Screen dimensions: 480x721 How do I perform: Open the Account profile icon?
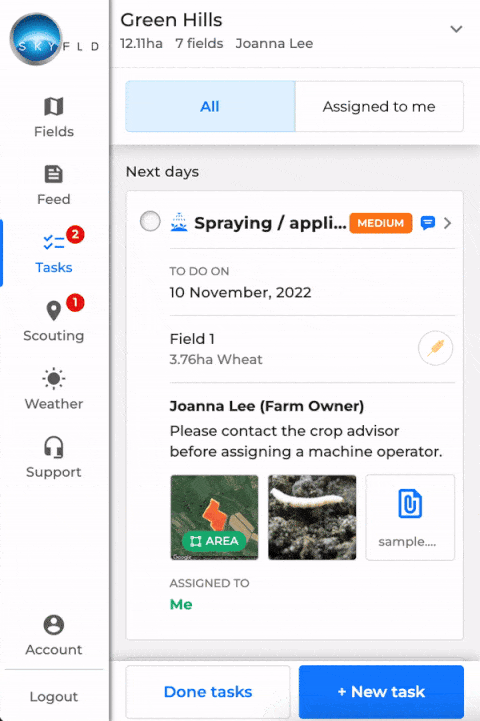pyautogui.click(x=54, y=625)
